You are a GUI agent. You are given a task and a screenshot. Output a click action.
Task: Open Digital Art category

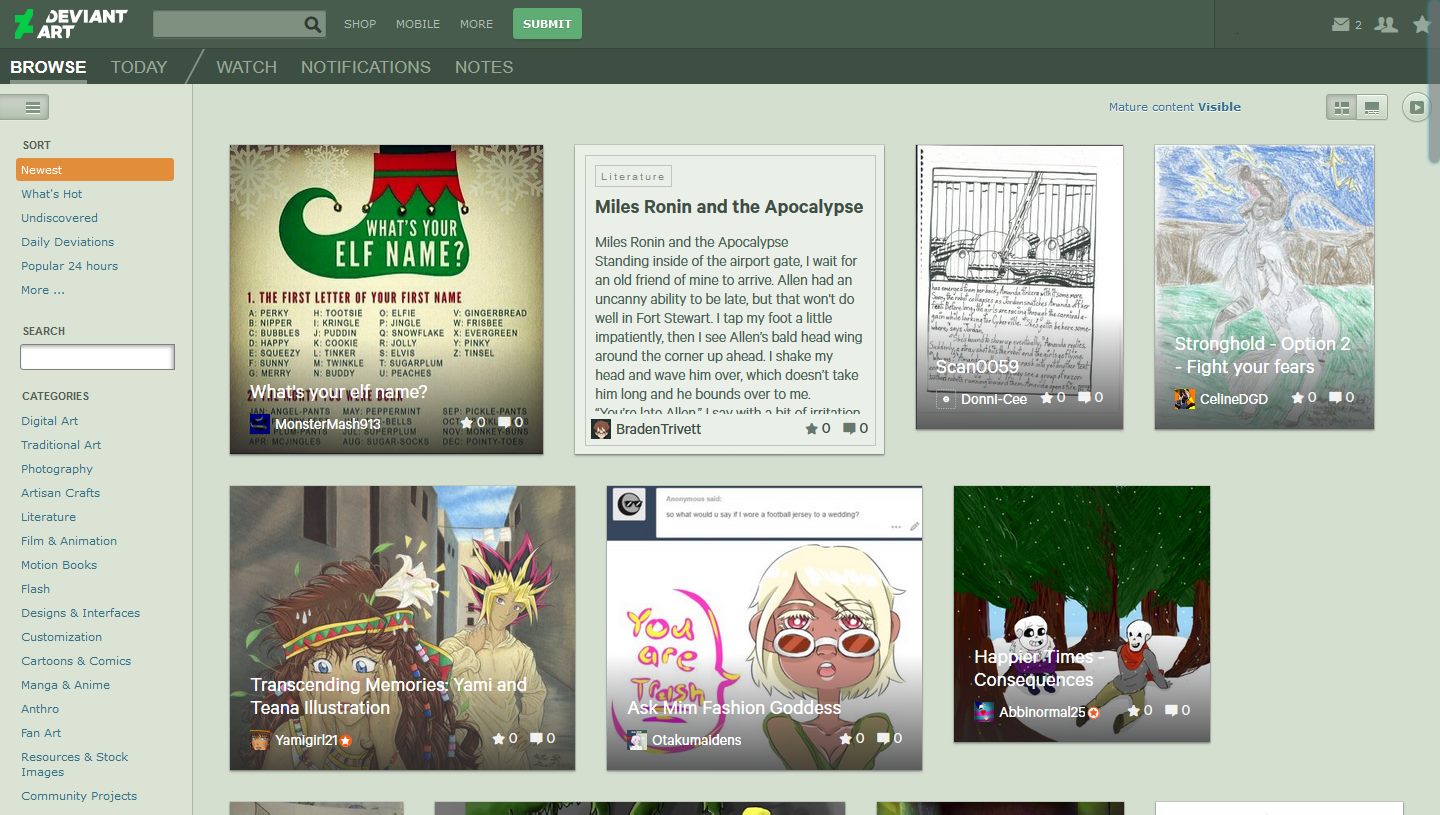[x=50, y=421]
